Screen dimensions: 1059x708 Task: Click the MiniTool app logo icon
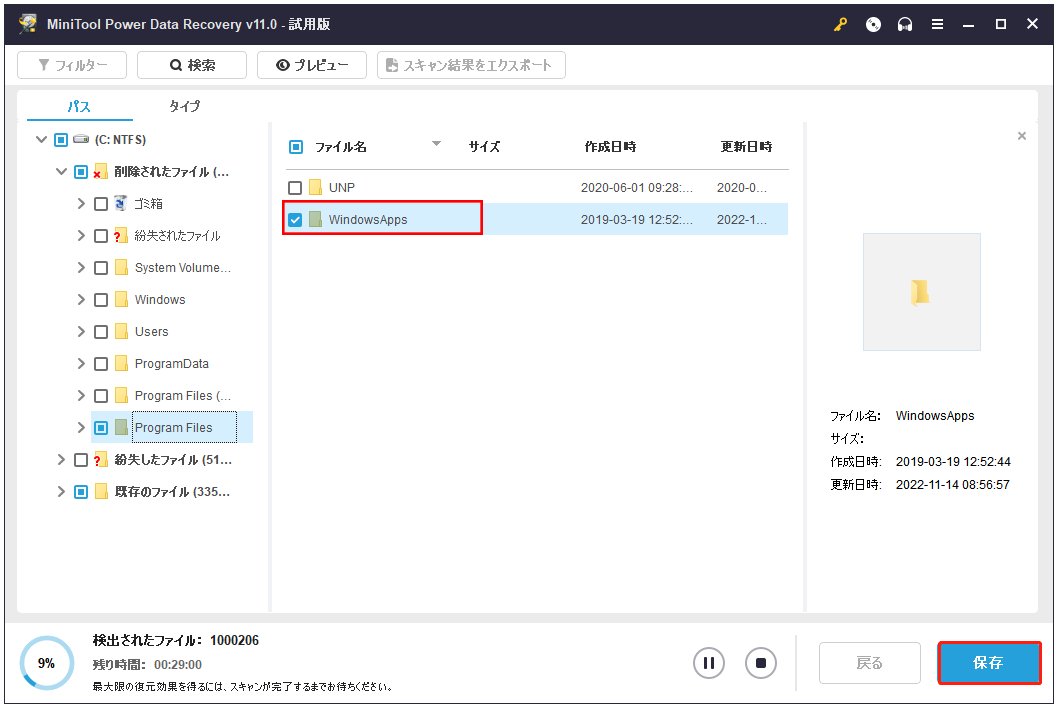[28, 24]
